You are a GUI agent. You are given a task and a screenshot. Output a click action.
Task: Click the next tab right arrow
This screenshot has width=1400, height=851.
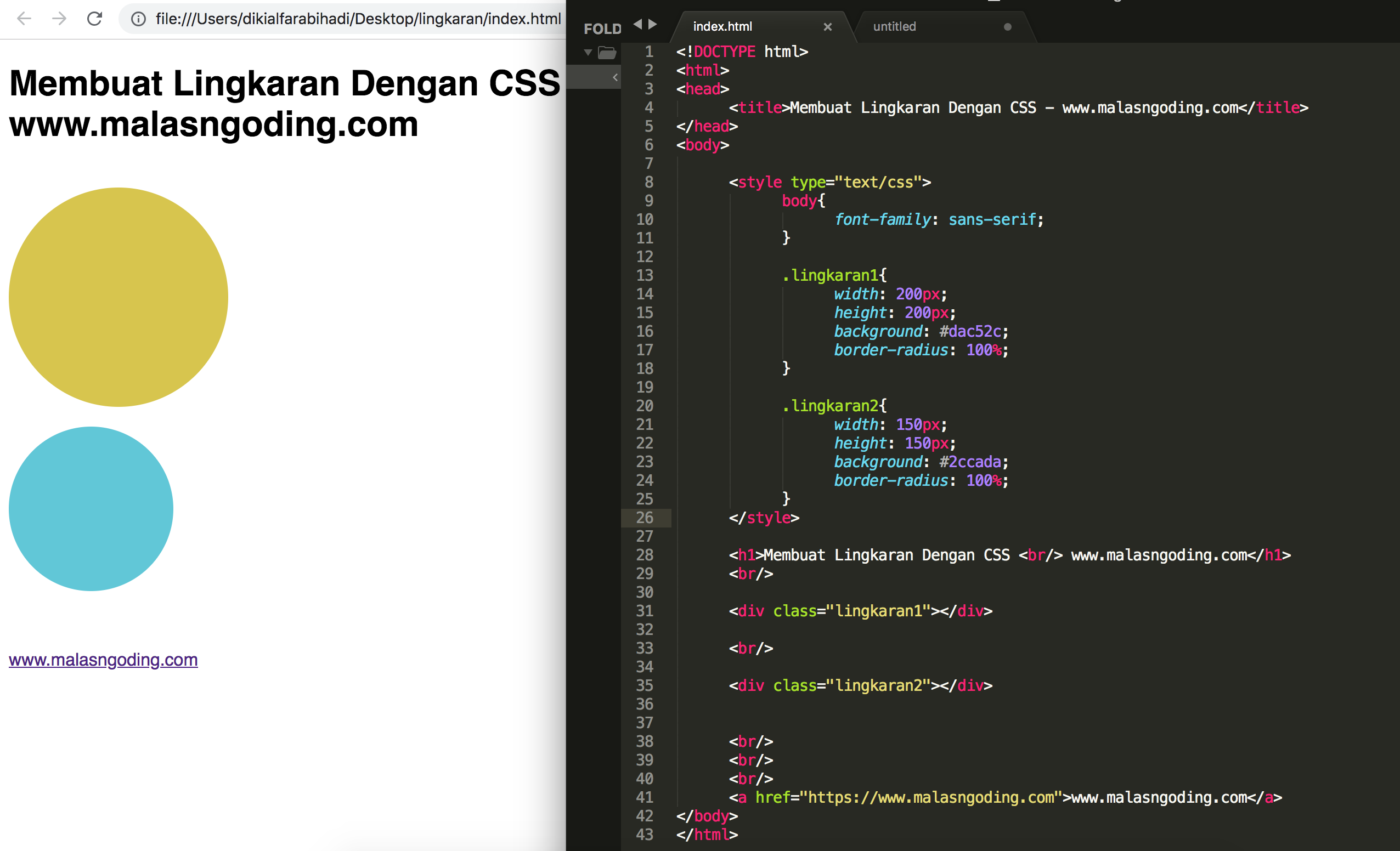[652, 24]
